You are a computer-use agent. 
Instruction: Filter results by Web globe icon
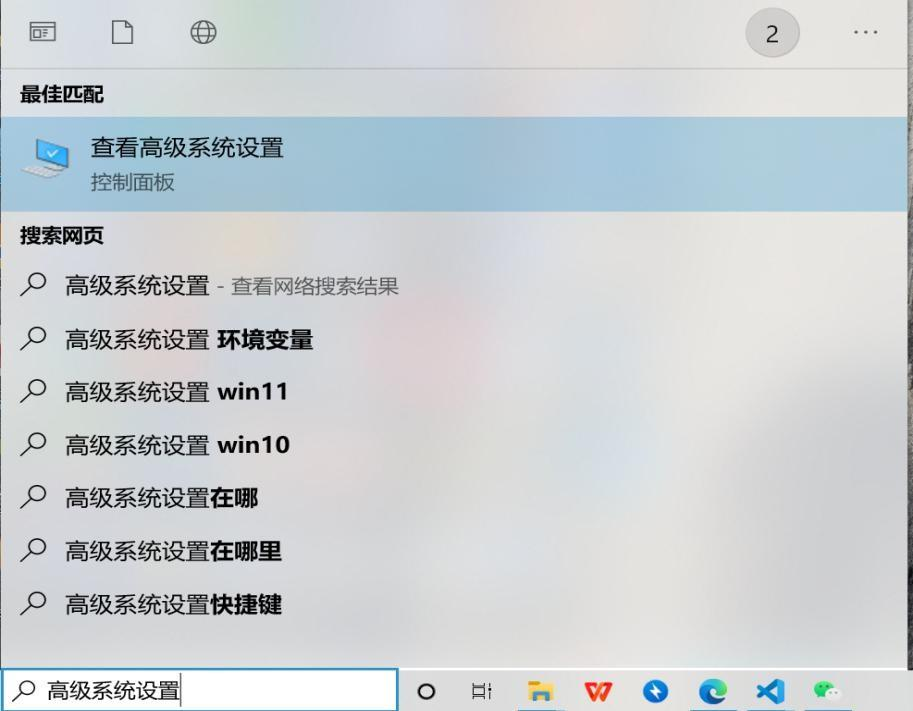tap(203, 32)
